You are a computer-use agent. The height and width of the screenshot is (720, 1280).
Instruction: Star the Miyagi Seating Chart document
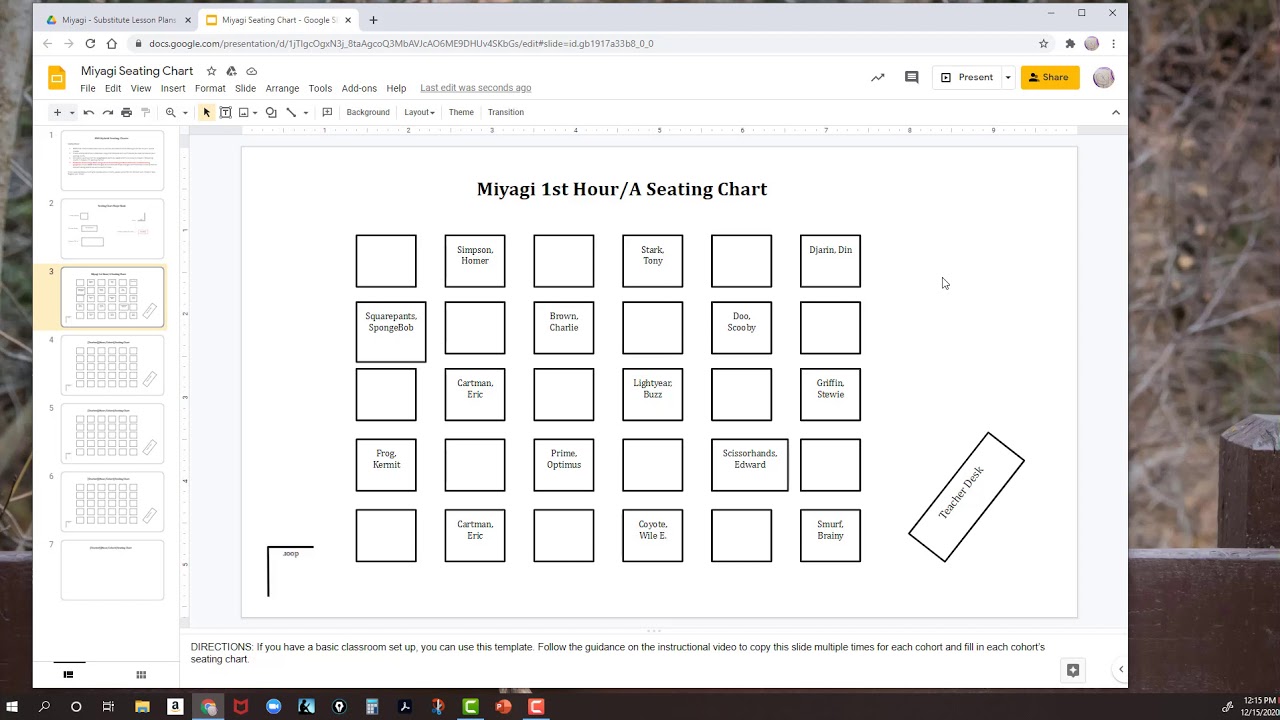pos(212,71)
